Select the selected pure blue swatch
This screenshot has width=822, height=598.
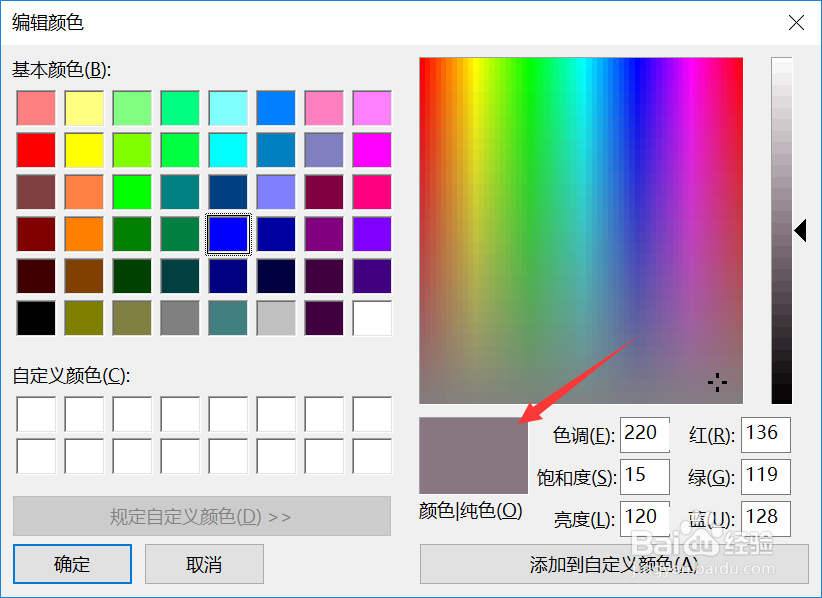click(x=228, y=234)
